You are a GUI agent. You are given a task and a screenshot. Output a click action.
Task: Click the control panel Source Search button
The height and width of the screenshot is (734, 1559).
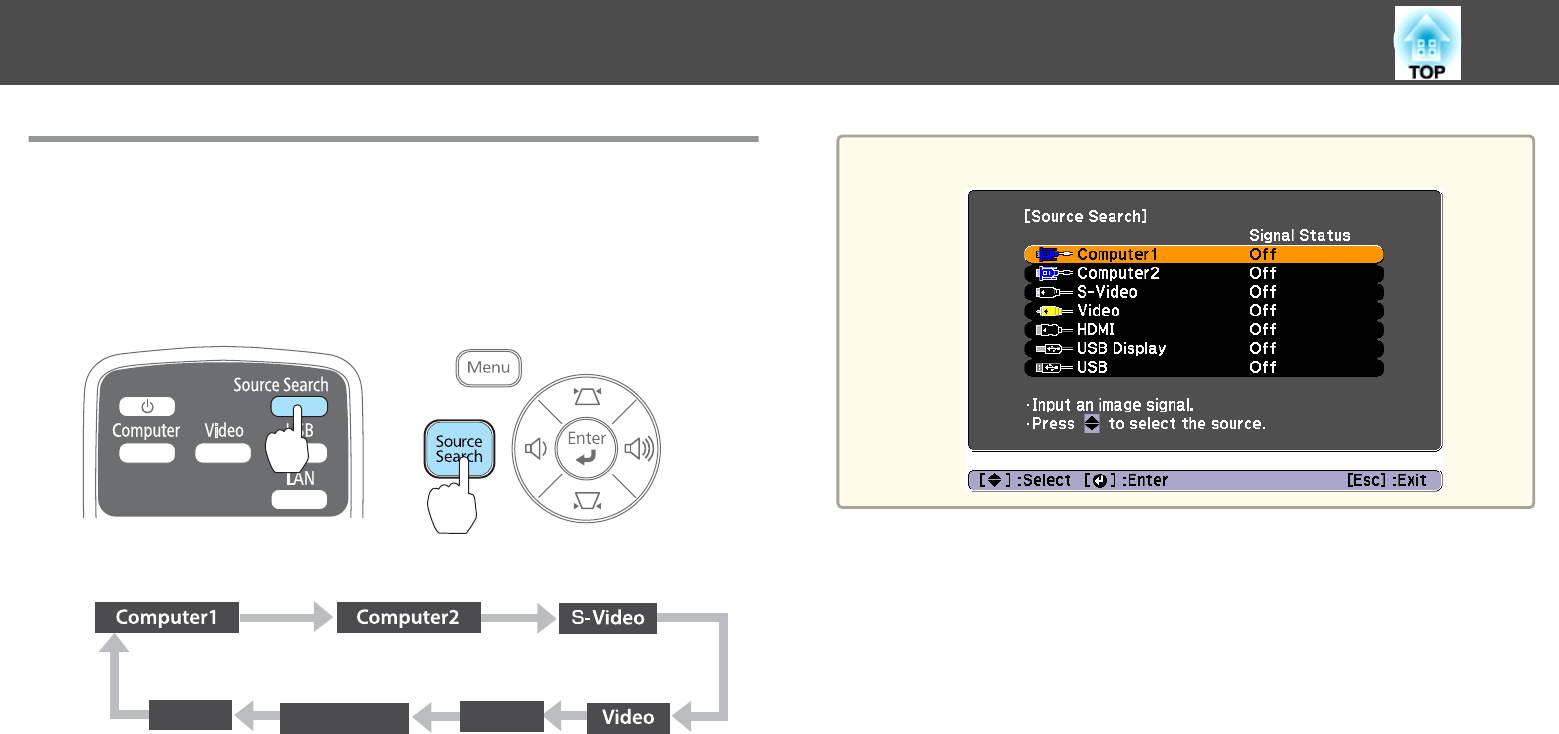[x=459, y=449]
